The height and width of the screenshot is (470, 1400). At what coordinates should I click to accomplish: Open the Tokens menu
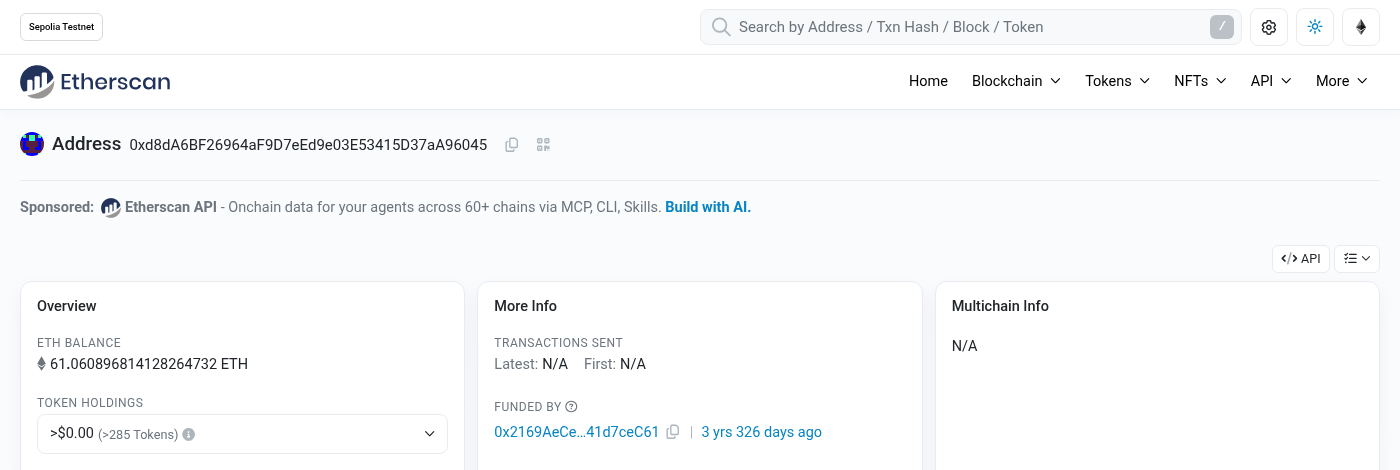click(1117, 81)
